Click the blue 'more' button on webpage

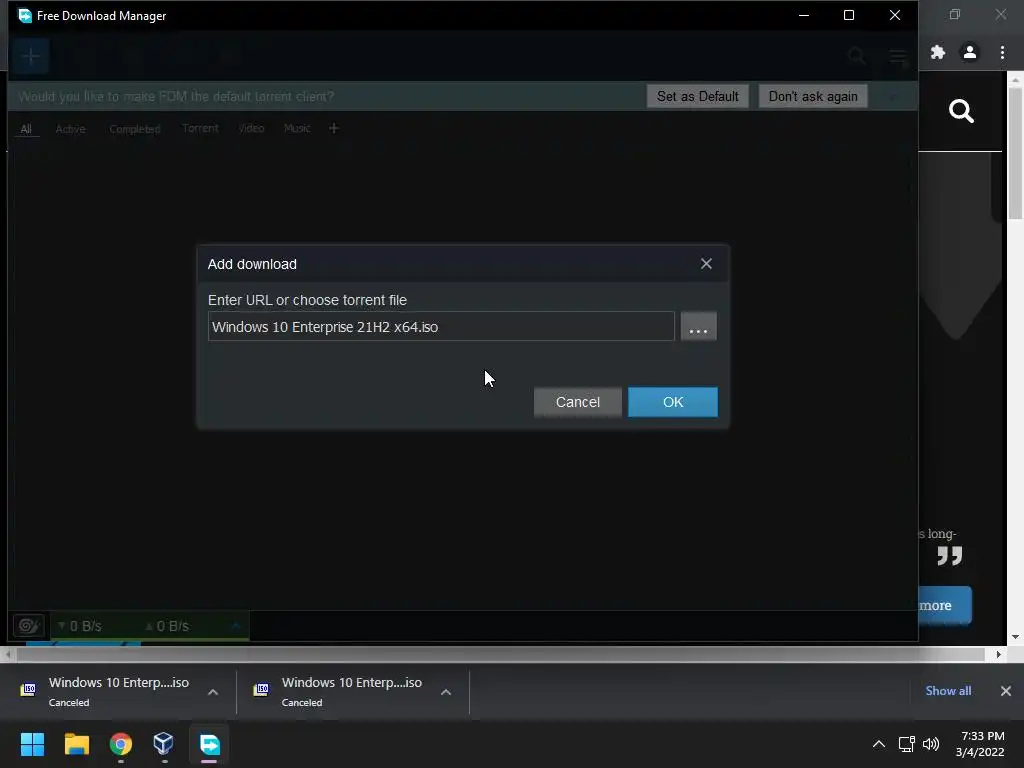(944, 605)
